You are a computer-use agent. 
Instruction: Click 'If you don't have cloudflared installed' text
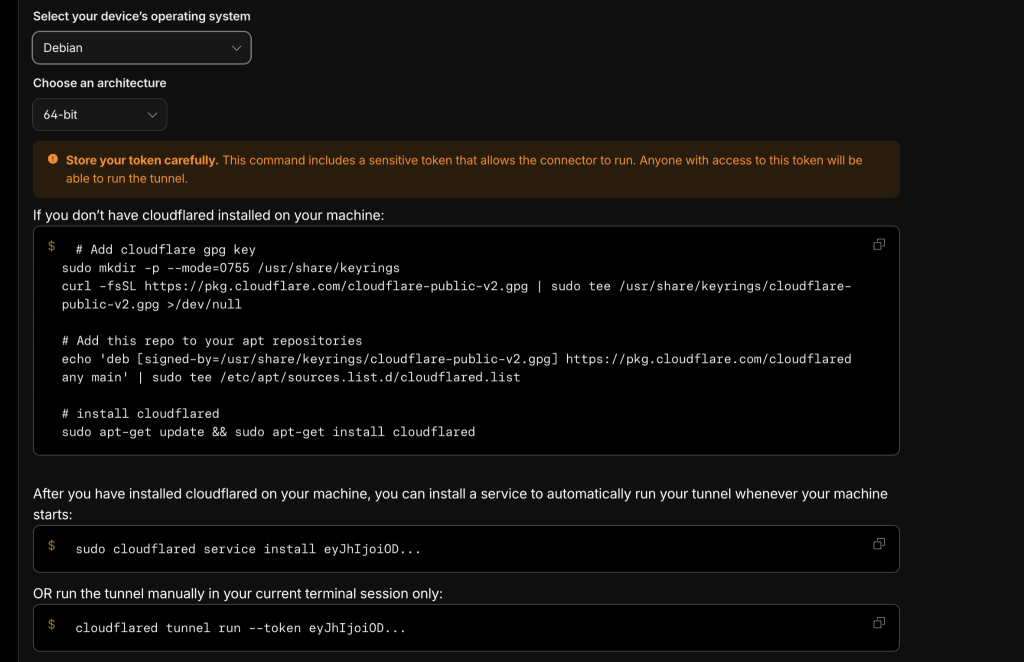pyautogui.click(x=208, y=215)
